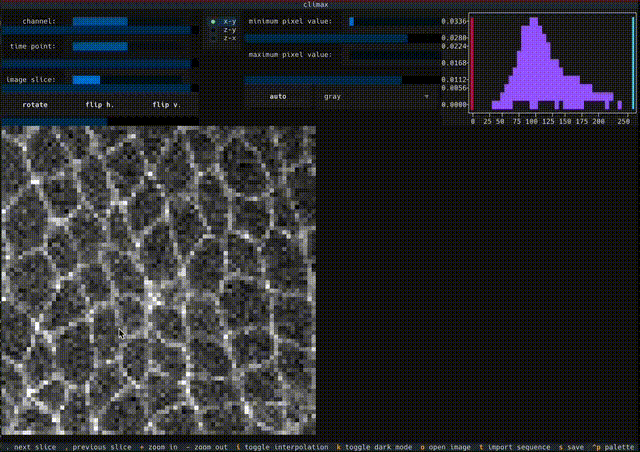The height and width of the screenshot is (452, 640).
Task: Click the maximum pixel value input field
Action: [x=394, y=55]
